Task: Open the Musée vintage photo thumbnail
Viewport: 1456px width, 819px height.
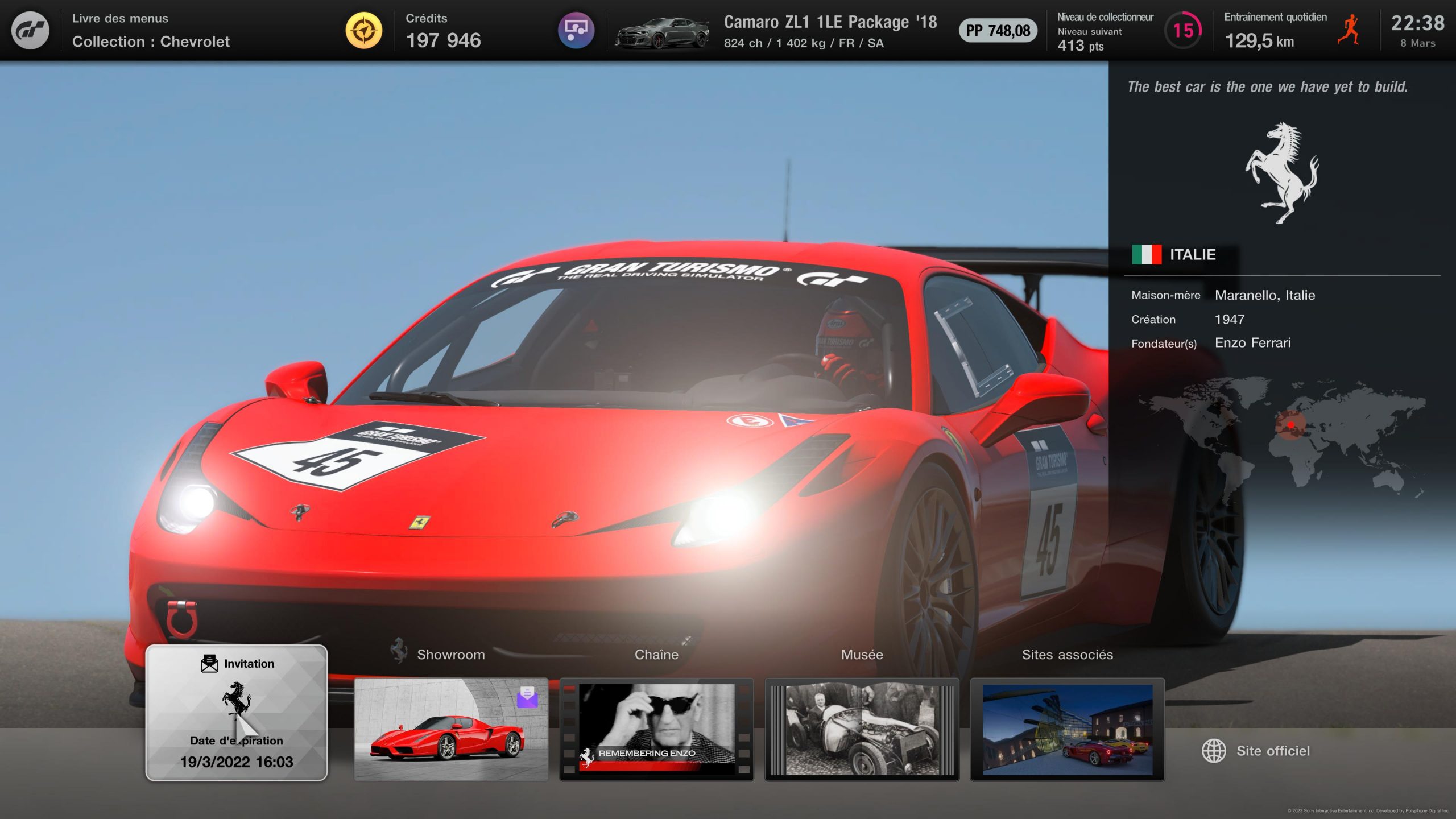Action: [862, 729]
